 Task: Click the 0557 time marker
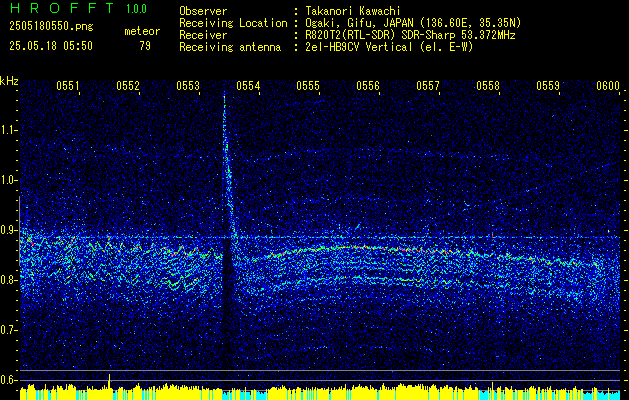428,85
